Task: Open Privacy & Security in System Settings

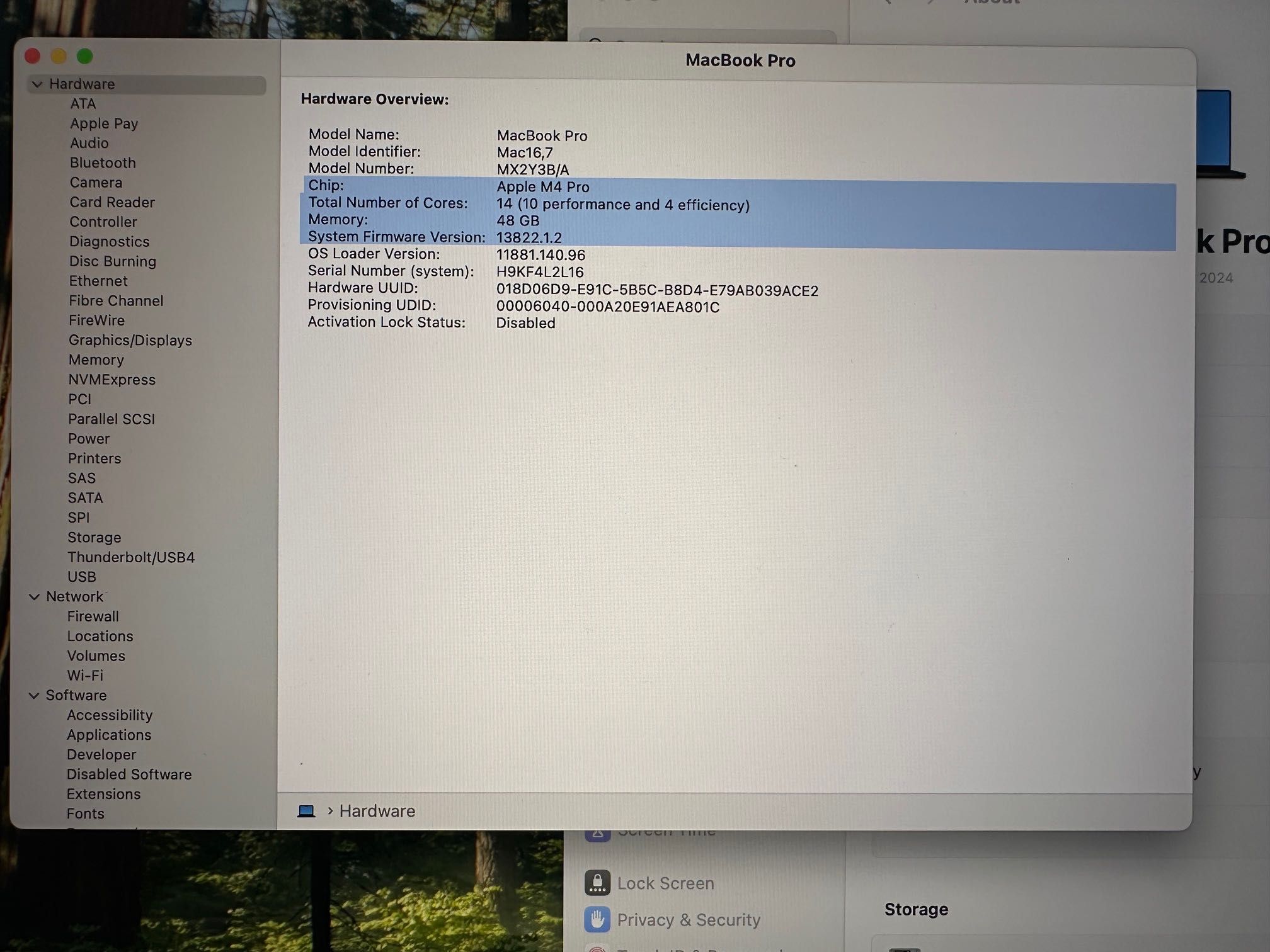Action: coord(689,920)
